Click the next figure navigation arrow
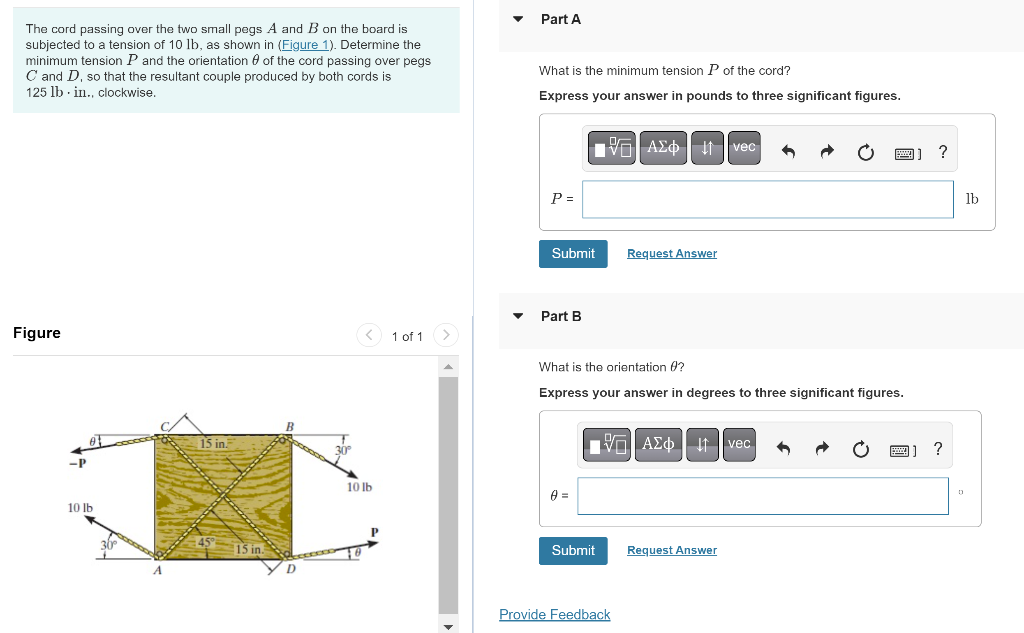Image resolution: width=1024 pixels, height=633 pixels. click(445, 335)
